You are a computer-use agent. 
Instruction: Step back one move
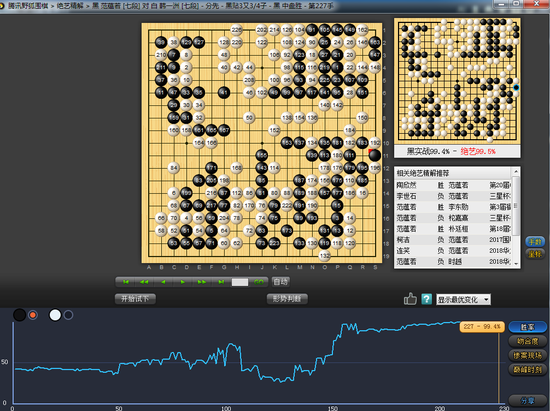pyautogui.click(x=163, y=282)
